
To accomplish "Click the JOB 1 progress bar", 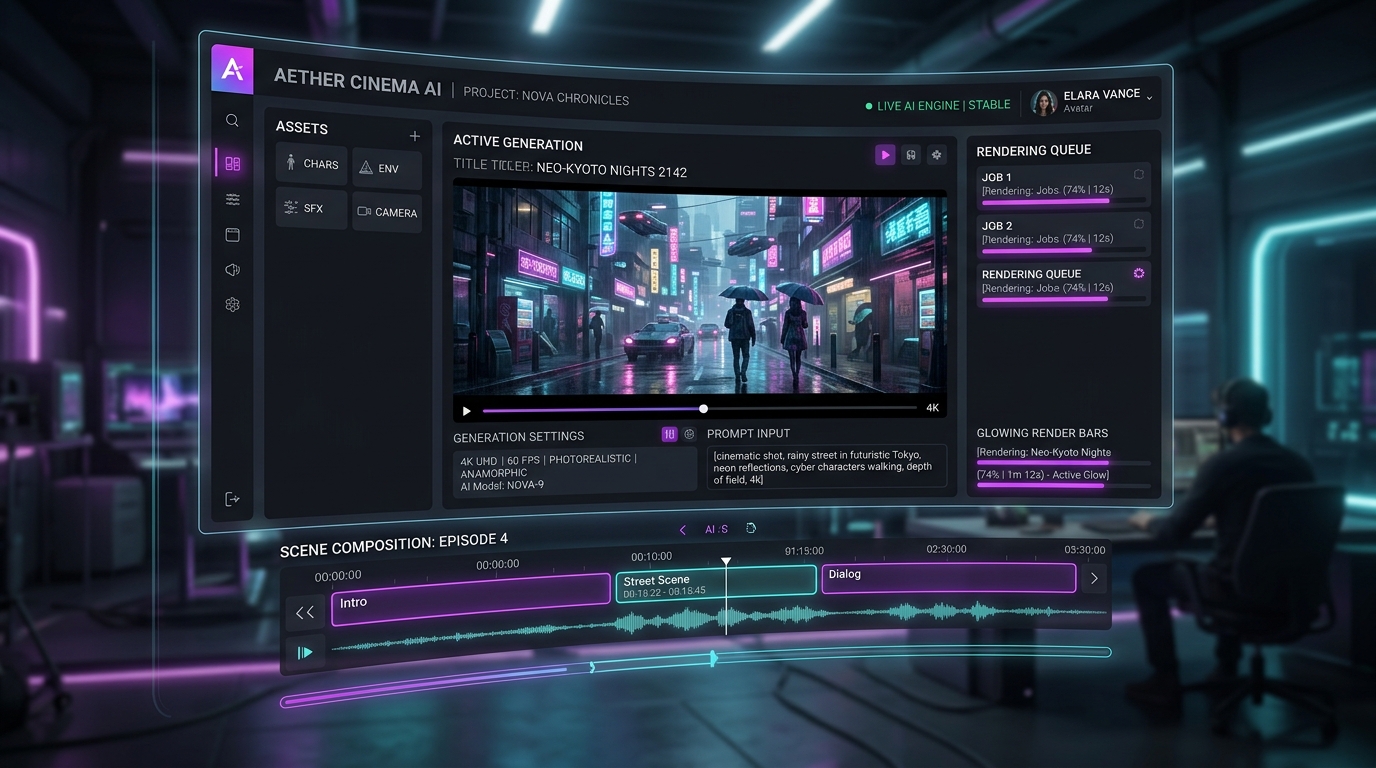I will [1063, 201].
